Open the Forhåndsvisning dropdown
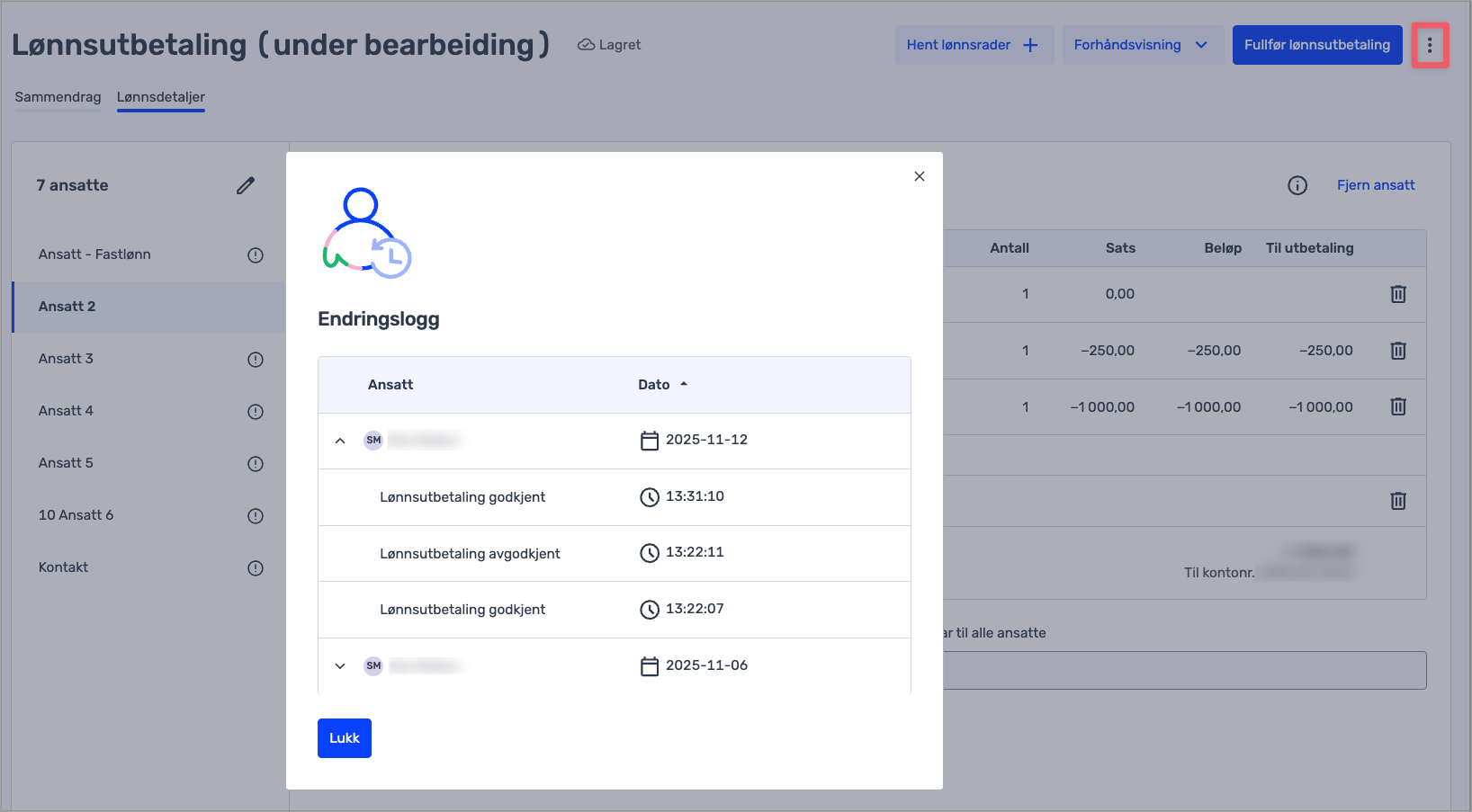This screenshot has height=812, width=1472. coord(1139,45)
